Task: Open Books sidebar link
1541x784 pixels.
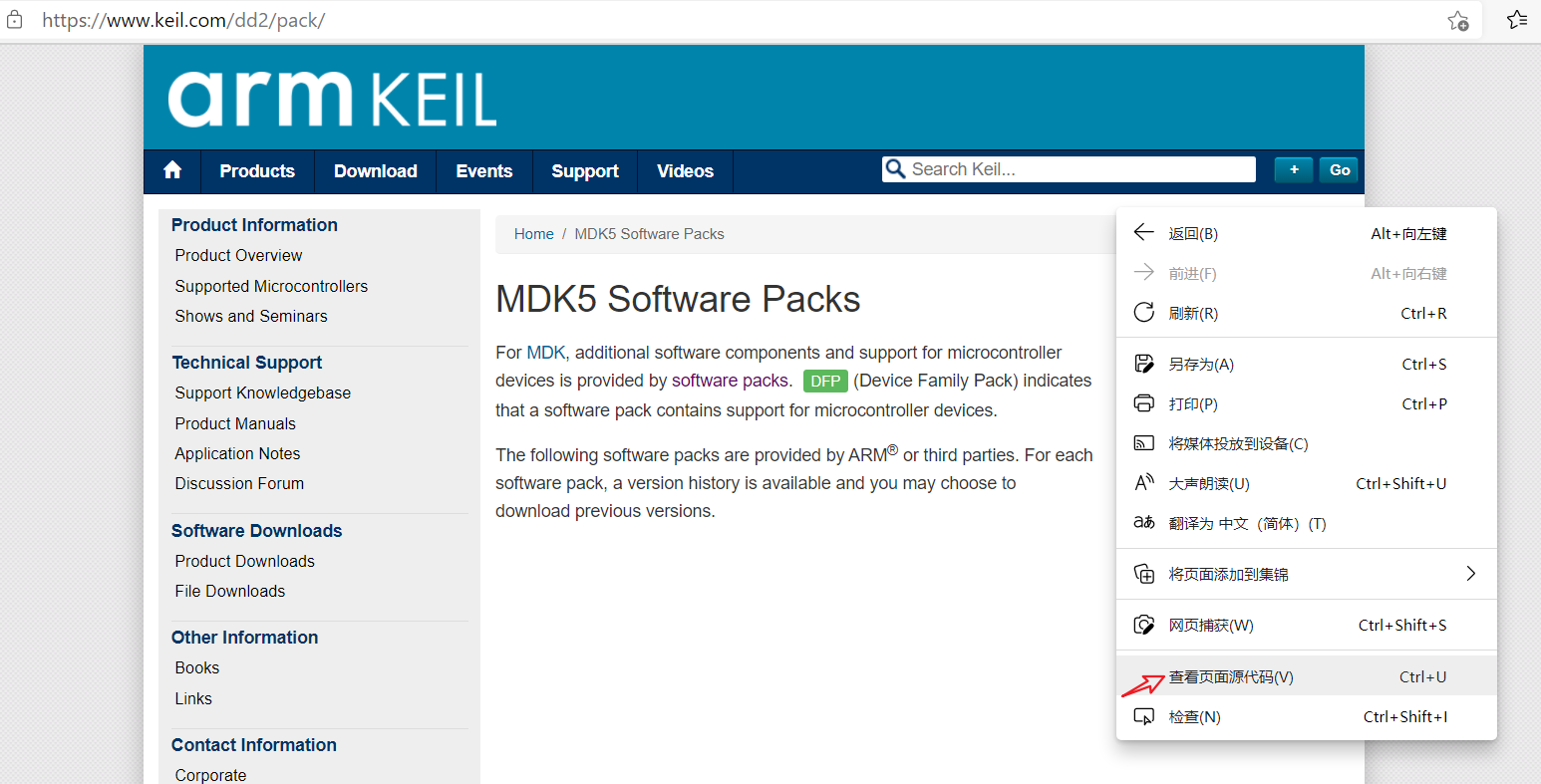Action: pos(197,667)
